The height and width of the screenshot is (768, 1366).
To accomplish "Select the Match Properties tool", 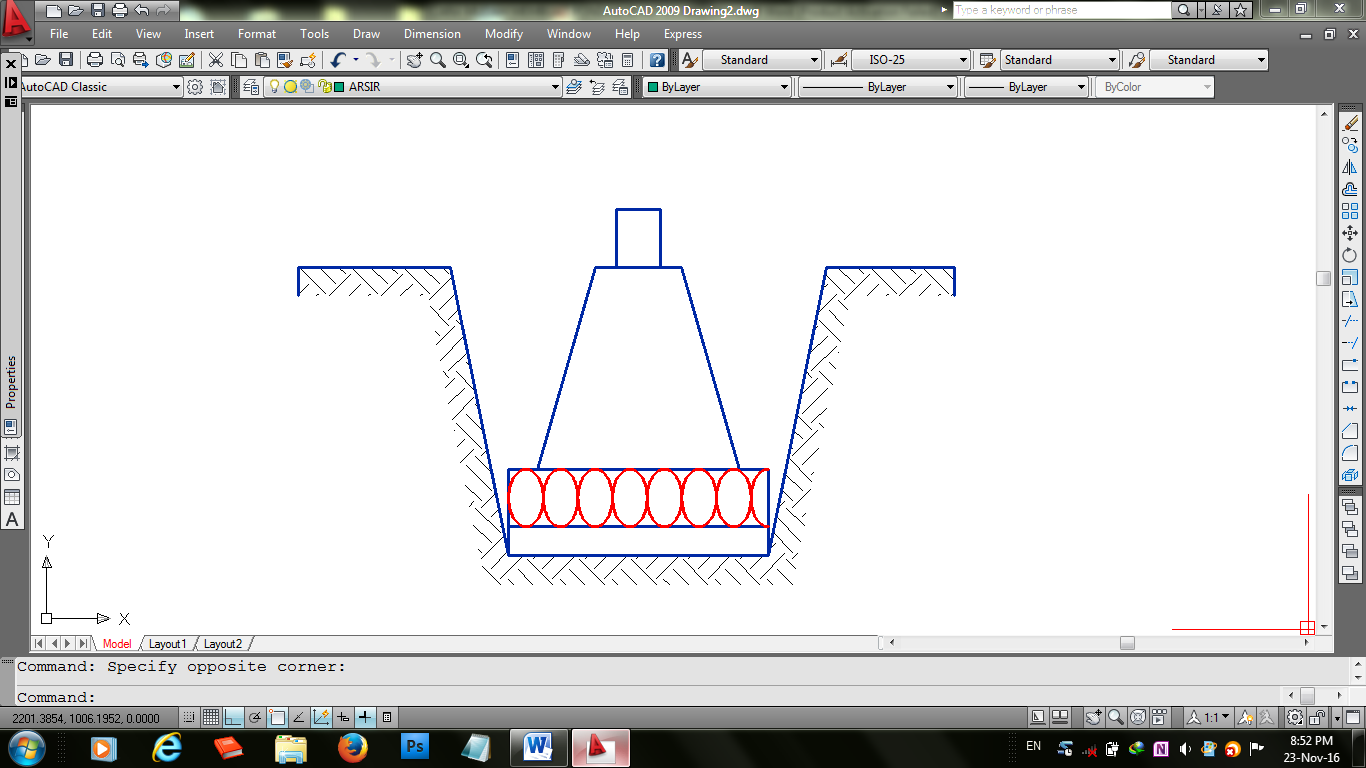I will point(282,60).
